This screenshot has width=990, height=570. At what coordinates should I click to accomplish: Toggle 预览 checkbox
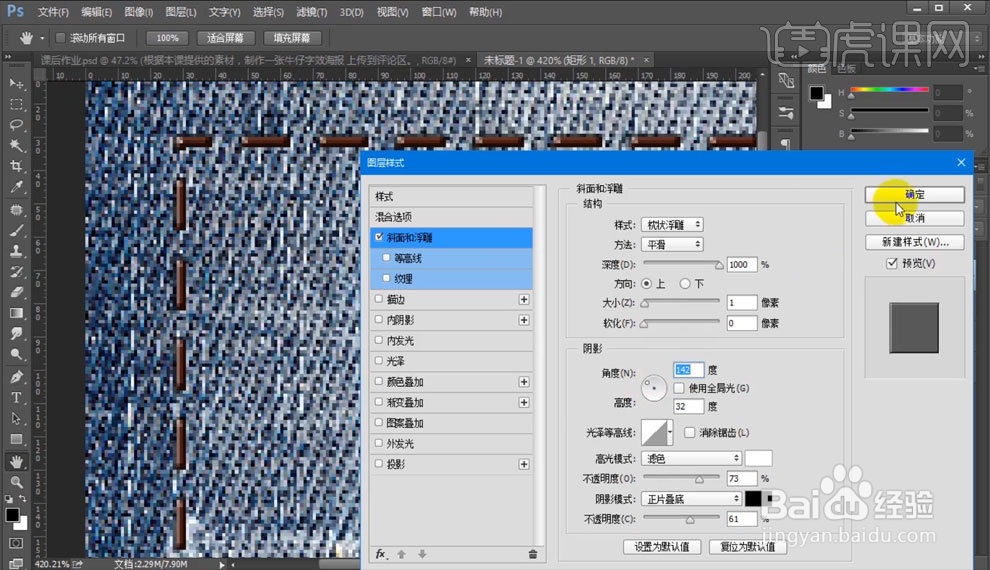click(892, 263)
